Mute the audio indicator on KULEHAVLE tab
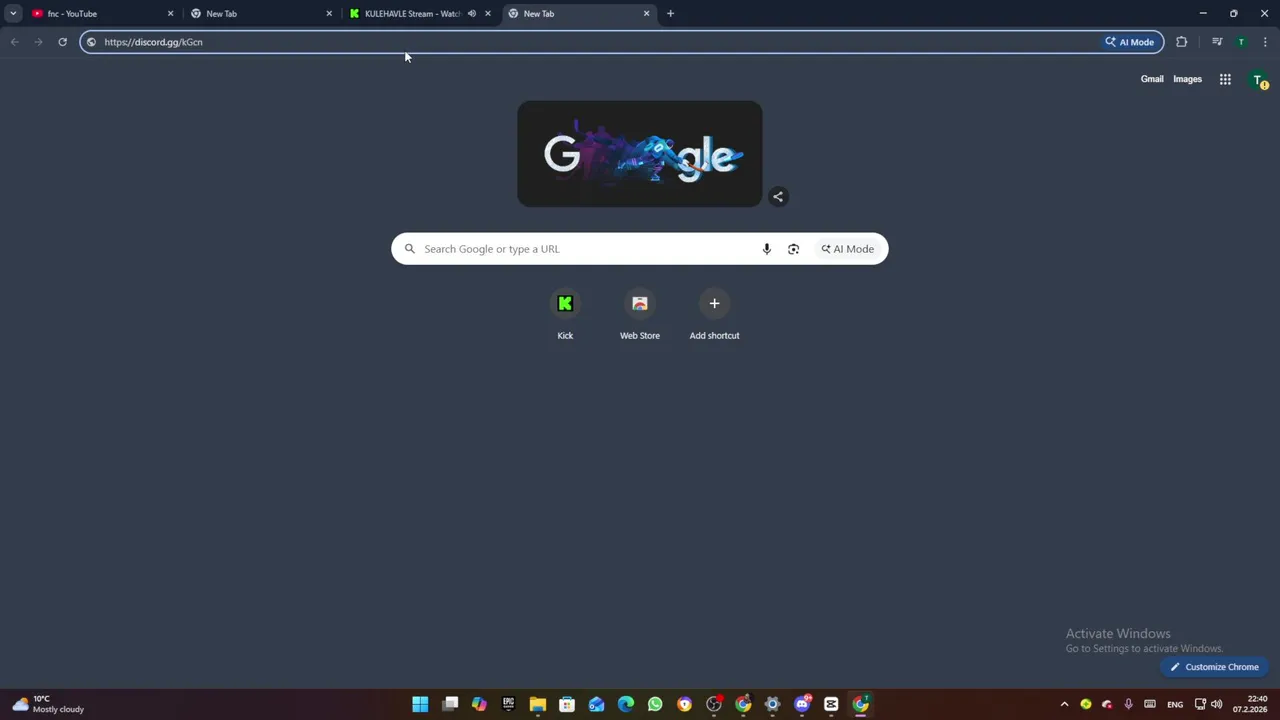 472,14
